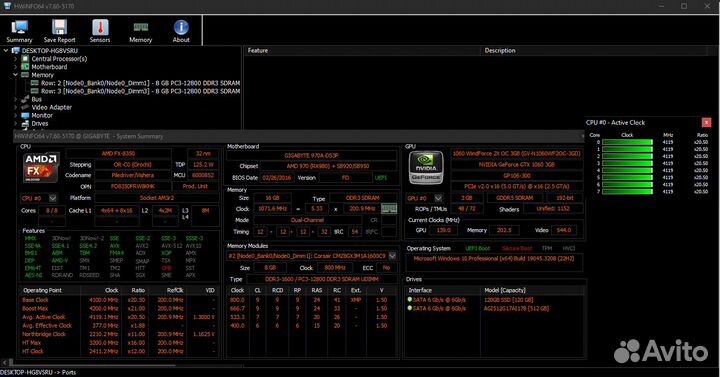Click the 'Secure Boot' label
The width and height of the screenshot is (720, 377).
point(517,248)
